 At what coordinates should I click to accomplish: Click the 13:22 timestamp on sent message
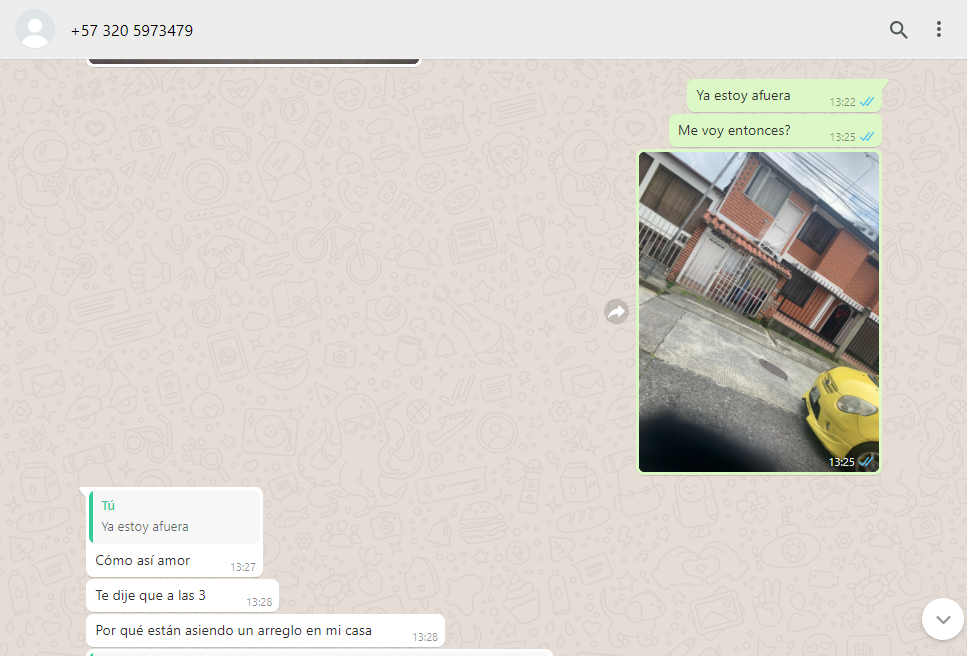(842, 102)
